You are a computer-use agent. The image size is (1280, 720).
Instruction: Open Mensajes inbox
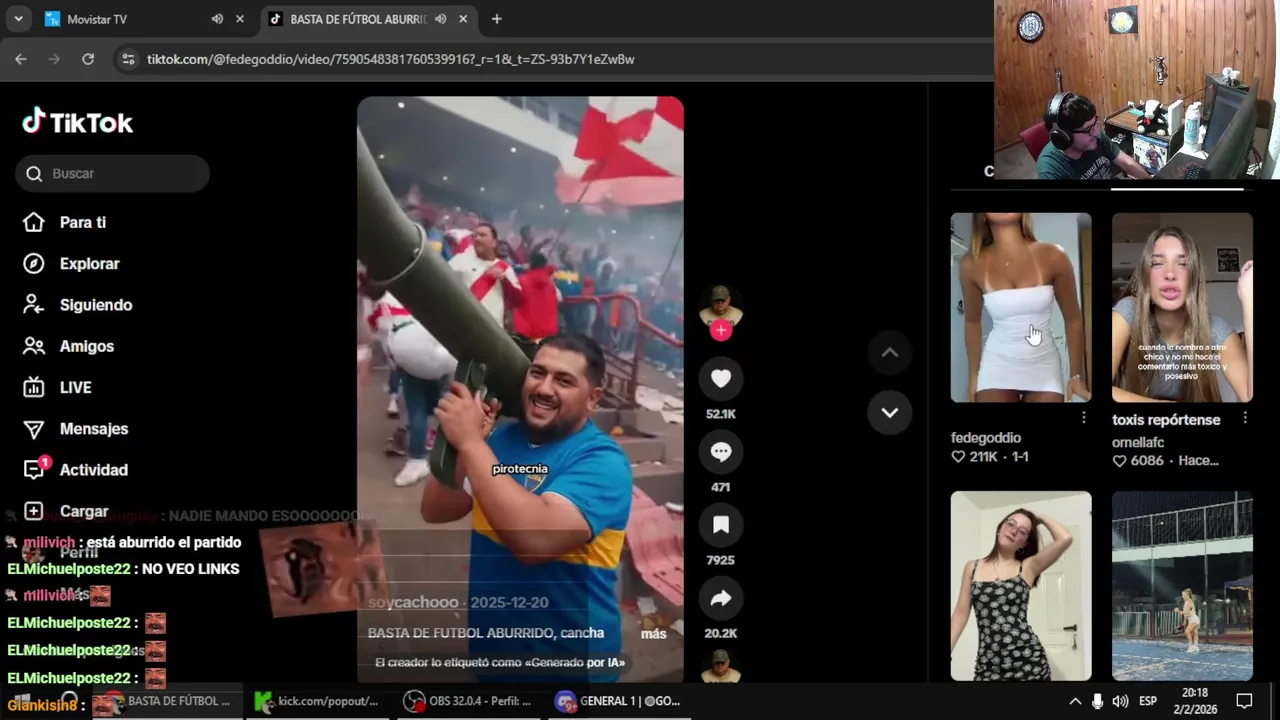(93, 428)
